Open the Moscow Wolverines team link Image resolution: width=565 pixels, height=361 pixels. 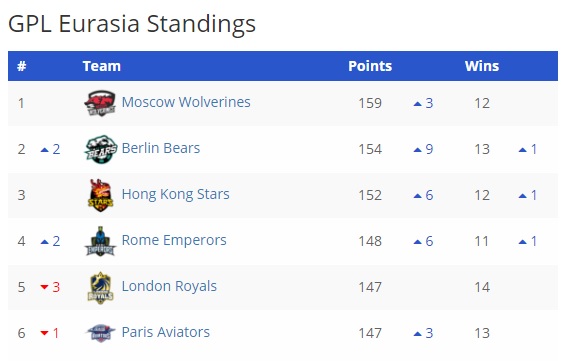click(x=186, y=102)
